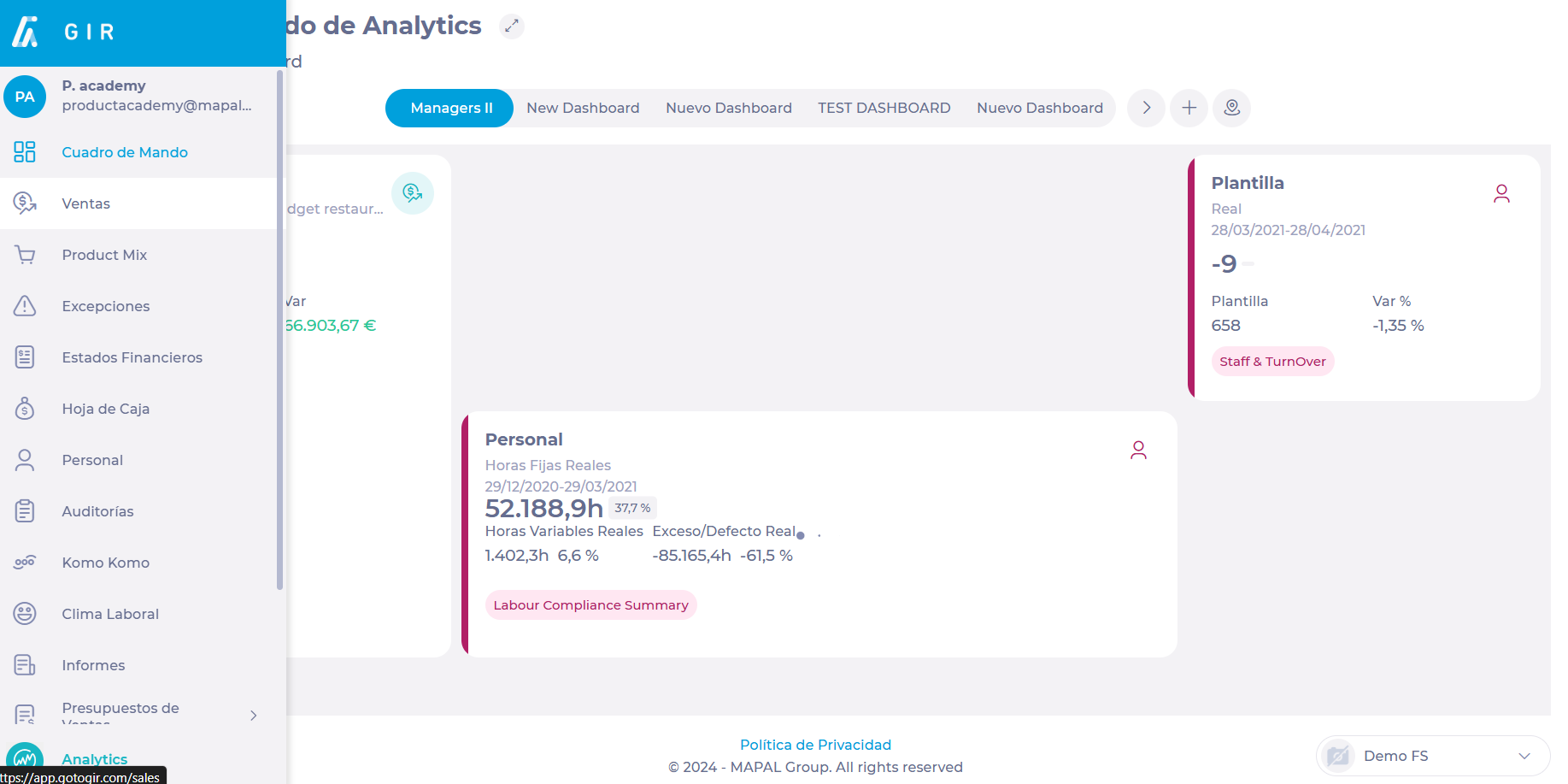The height and width of the screenshot is (784, 1568).
Task: Click the 1.402,3h variable hours value
Action: click(516, 556)
